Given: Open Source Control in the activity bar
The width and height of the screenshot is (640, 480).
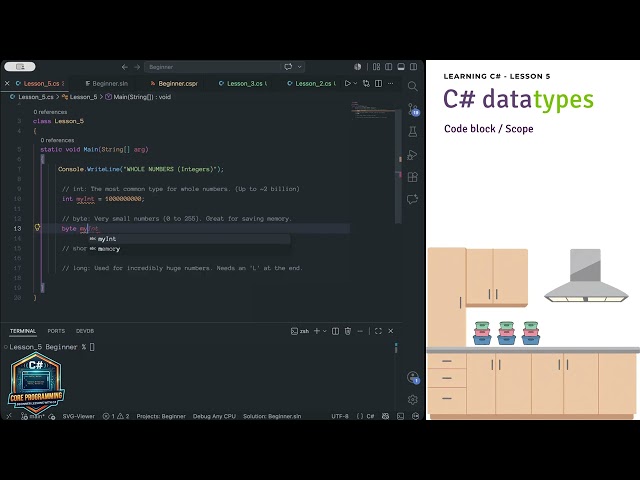Looking at the screenshot, I should (x=413, y=109).
